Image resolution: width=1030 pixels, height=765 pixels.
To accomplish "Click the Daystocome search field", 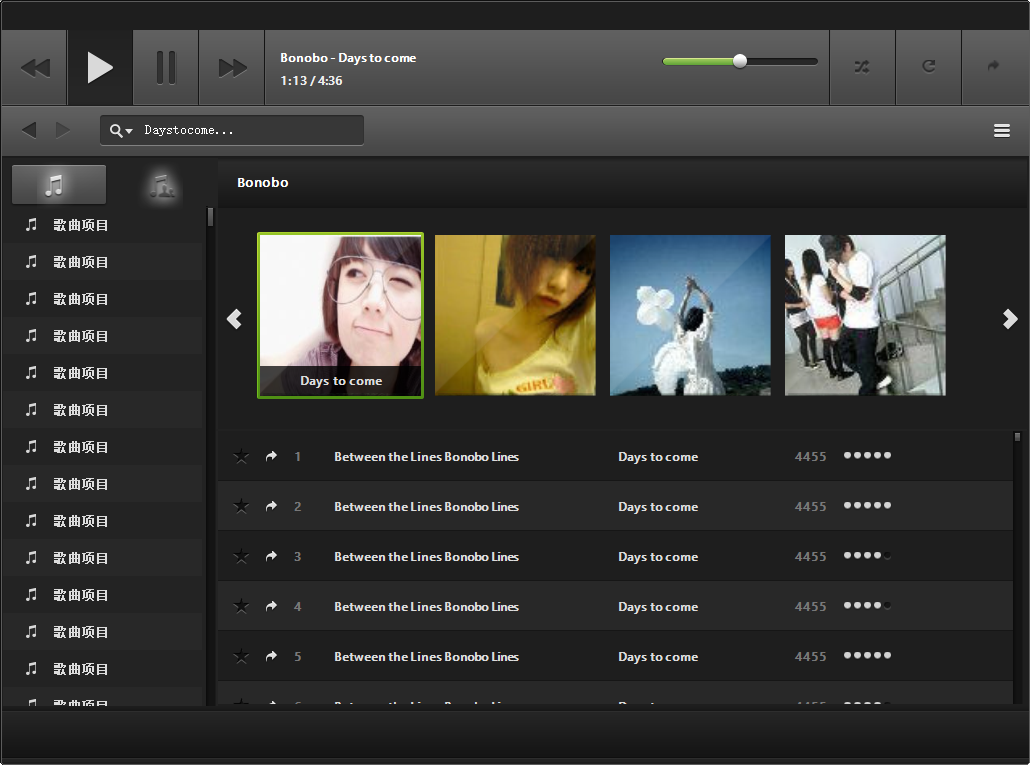I will click(232, 130).
